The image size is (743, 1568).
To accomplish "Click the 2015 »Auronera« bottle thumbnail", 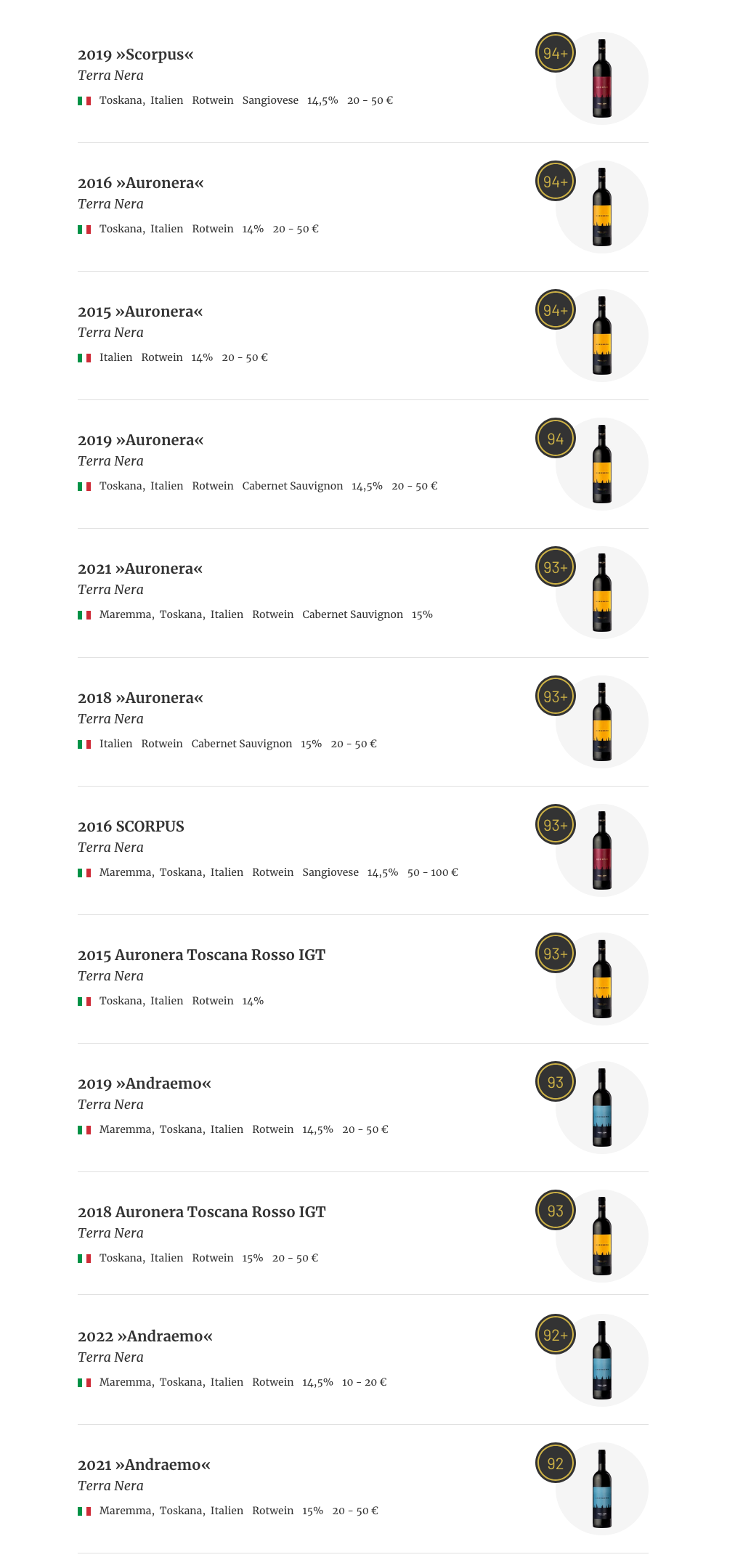I will tap(602, 336).
